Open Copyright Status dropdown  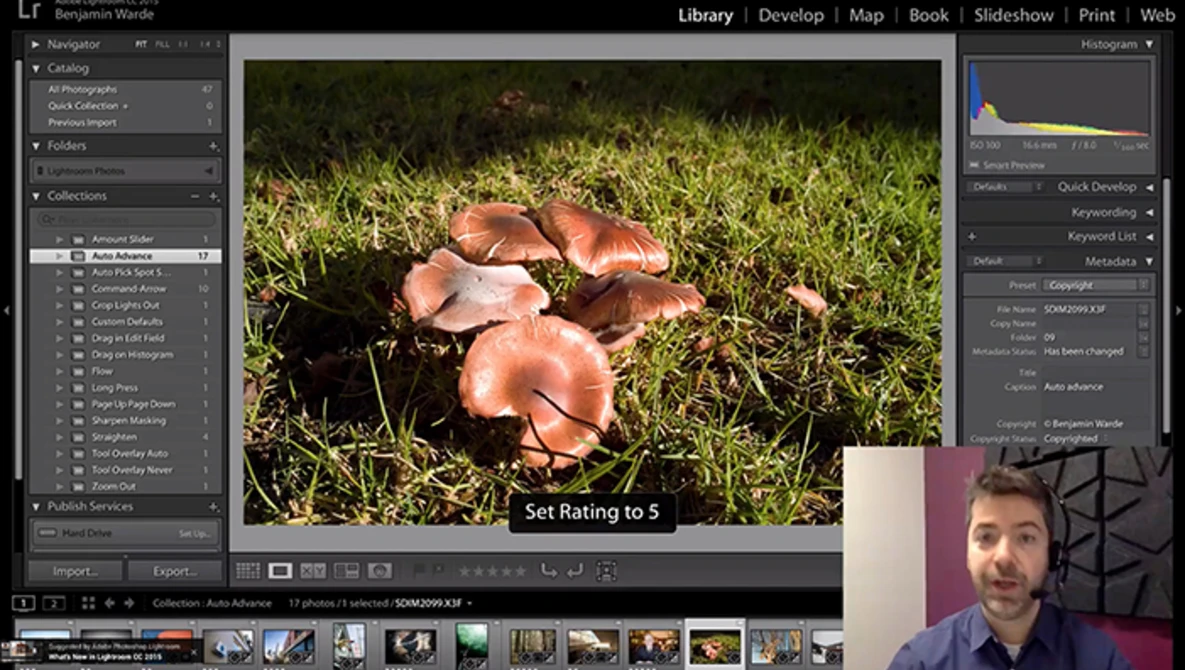point(1076,439)
